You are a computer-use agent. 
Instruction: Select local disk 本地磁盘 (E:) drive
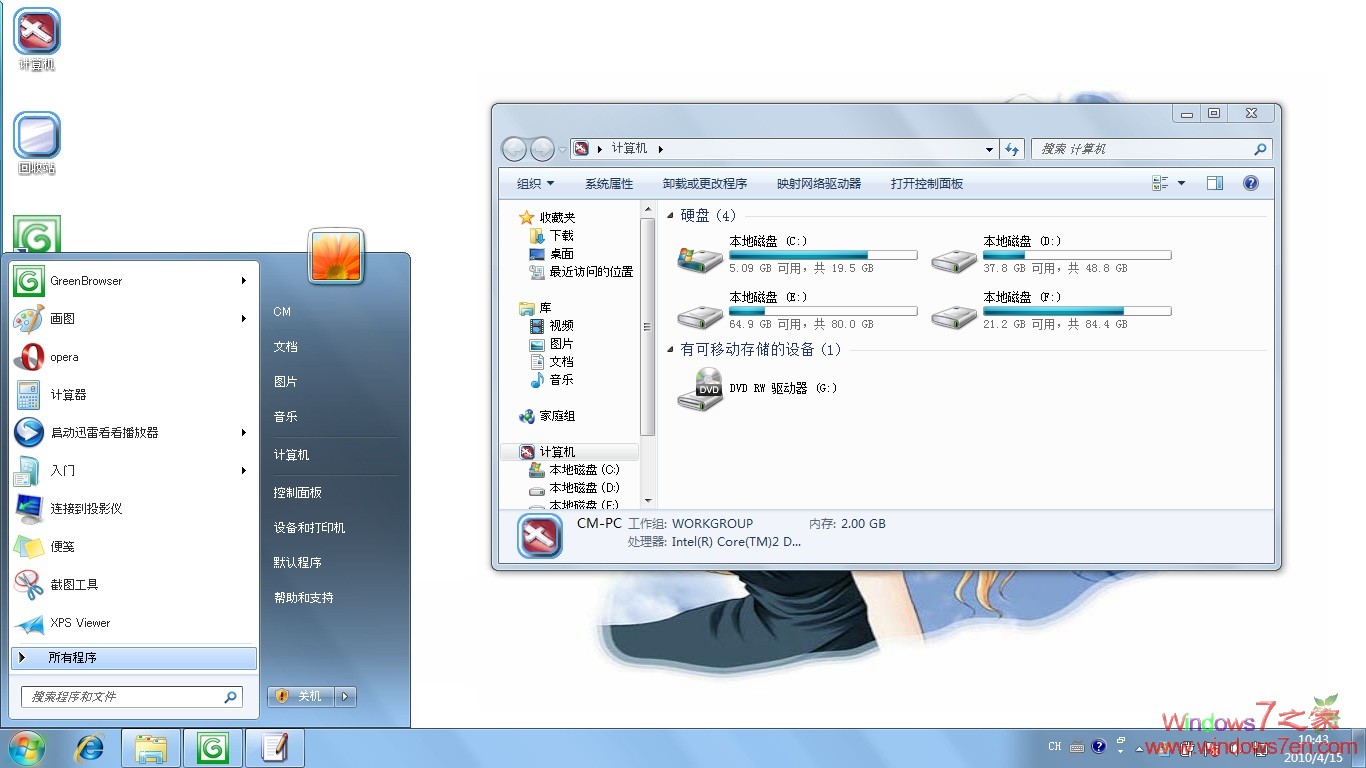[x=797, y=311]
